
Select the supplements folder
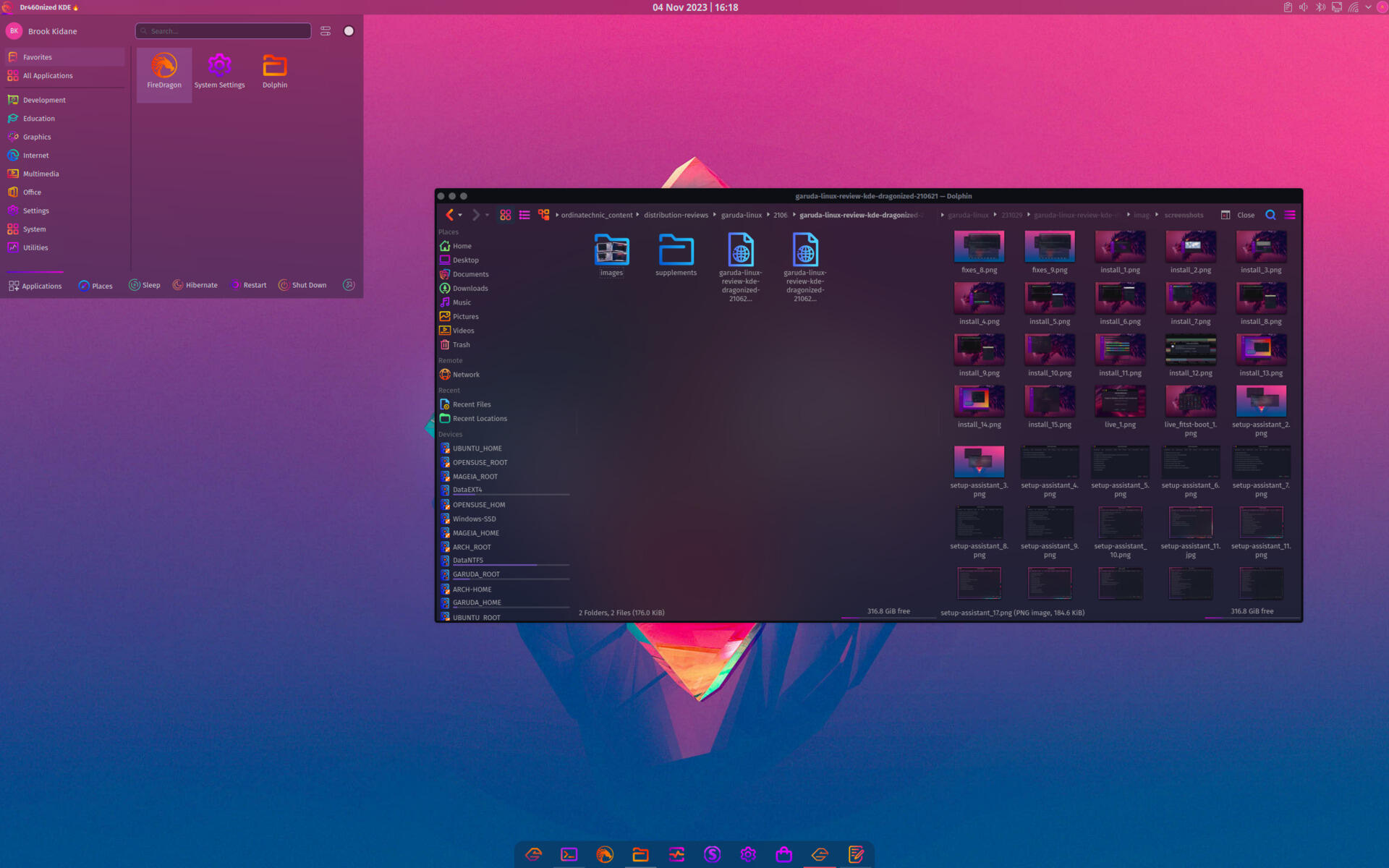tap(676, 255)
